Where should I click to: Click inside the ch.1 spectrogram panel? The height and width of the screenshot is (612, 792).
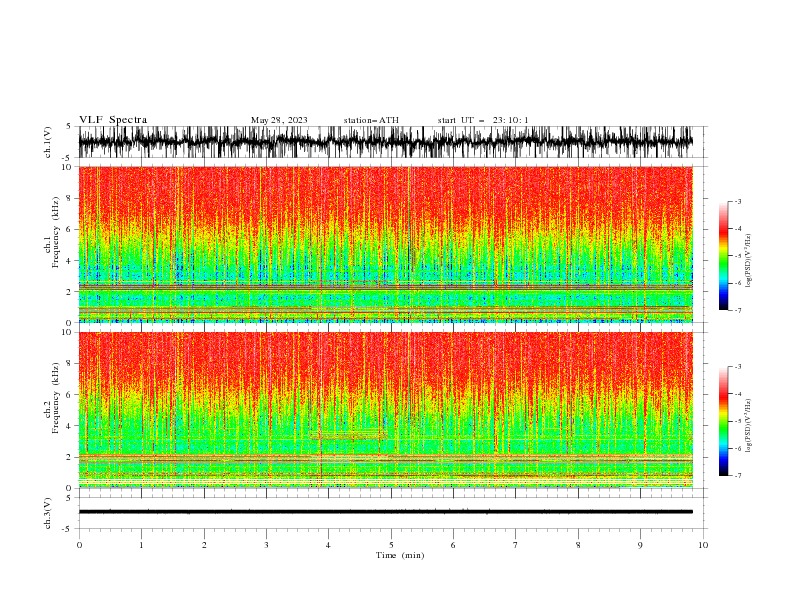[386, 244]
